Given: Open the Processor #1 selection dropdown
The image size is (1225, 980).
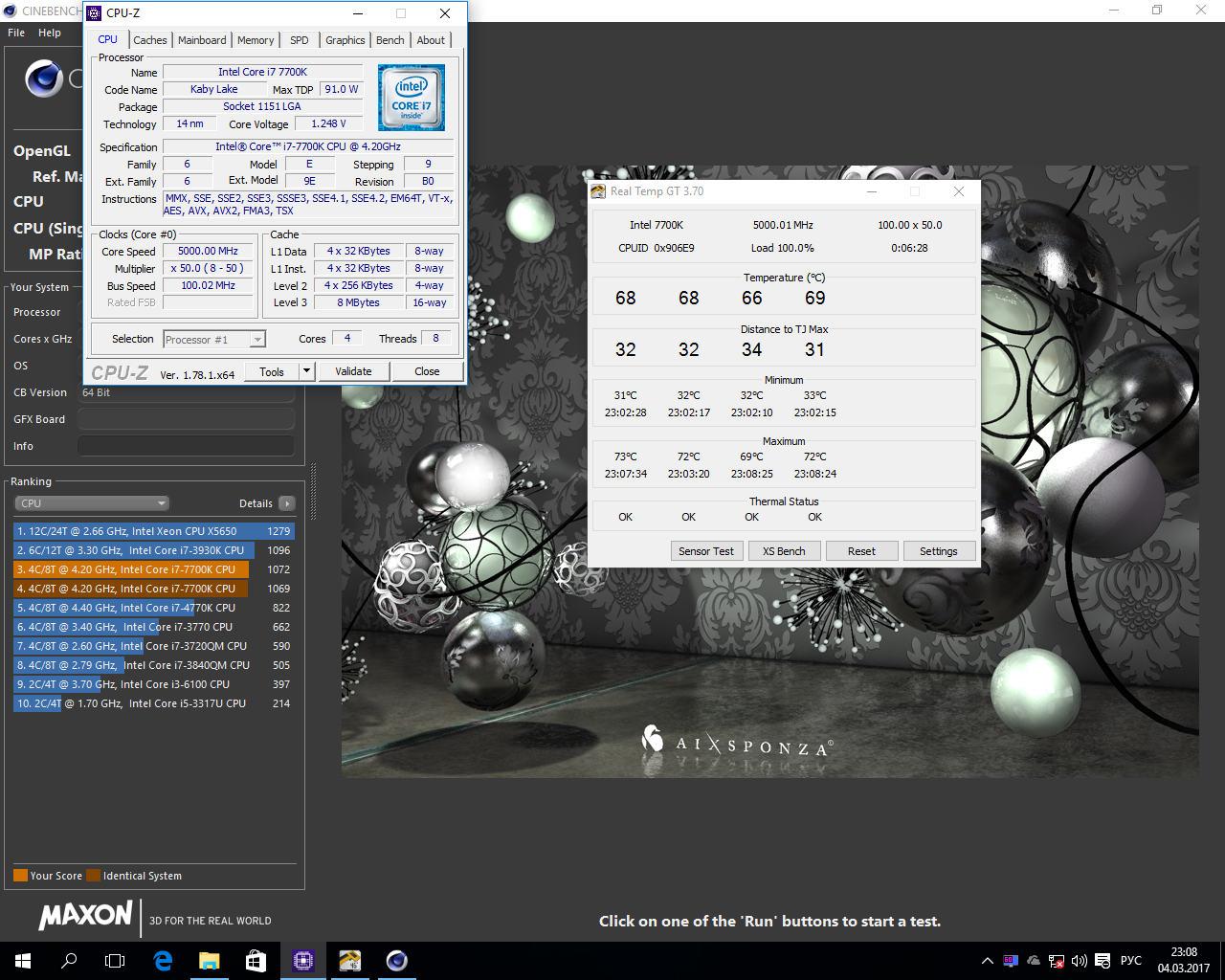Looking at the screenshot, I should click(x=214, y=340).
